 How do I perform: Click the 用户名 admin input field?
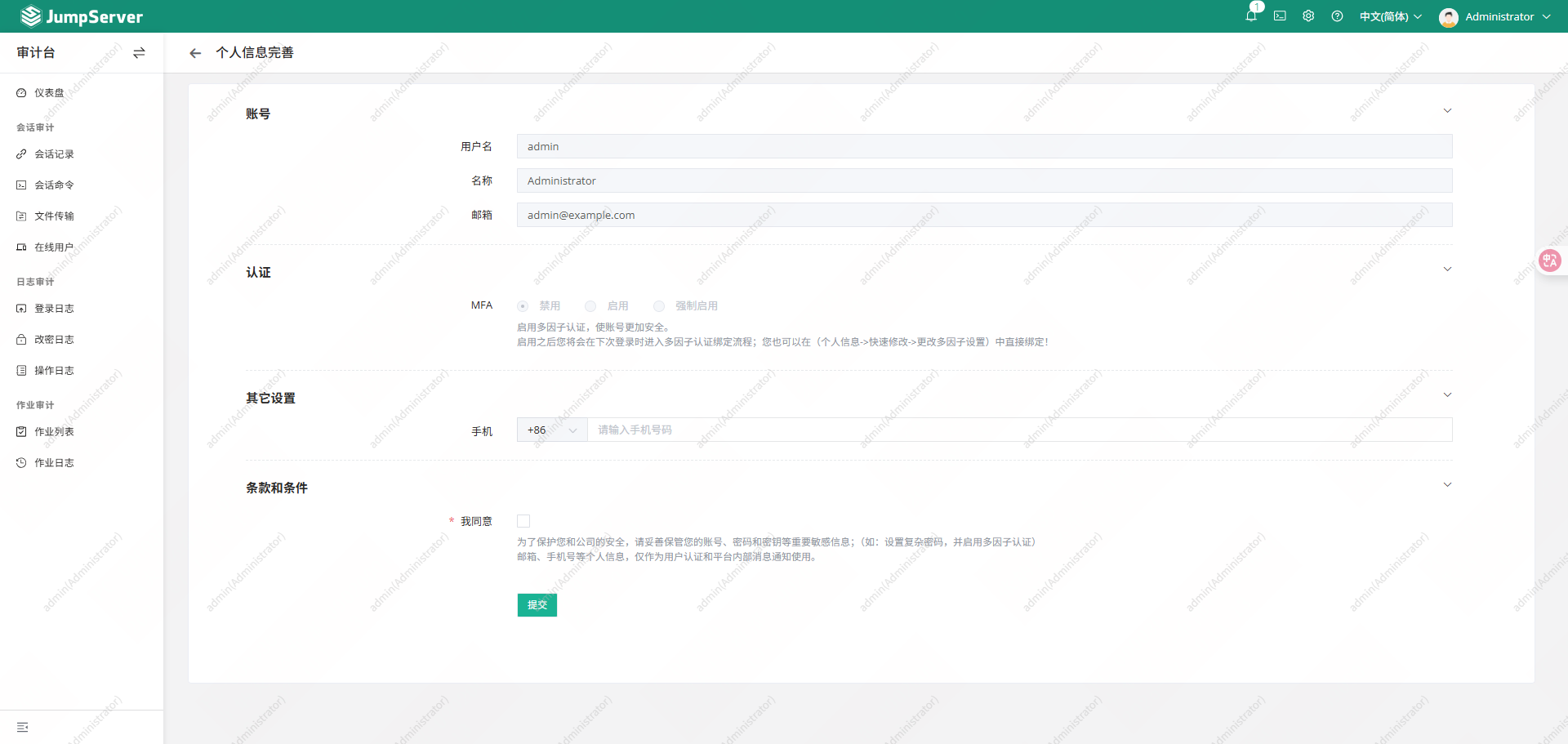pos(985,146)
